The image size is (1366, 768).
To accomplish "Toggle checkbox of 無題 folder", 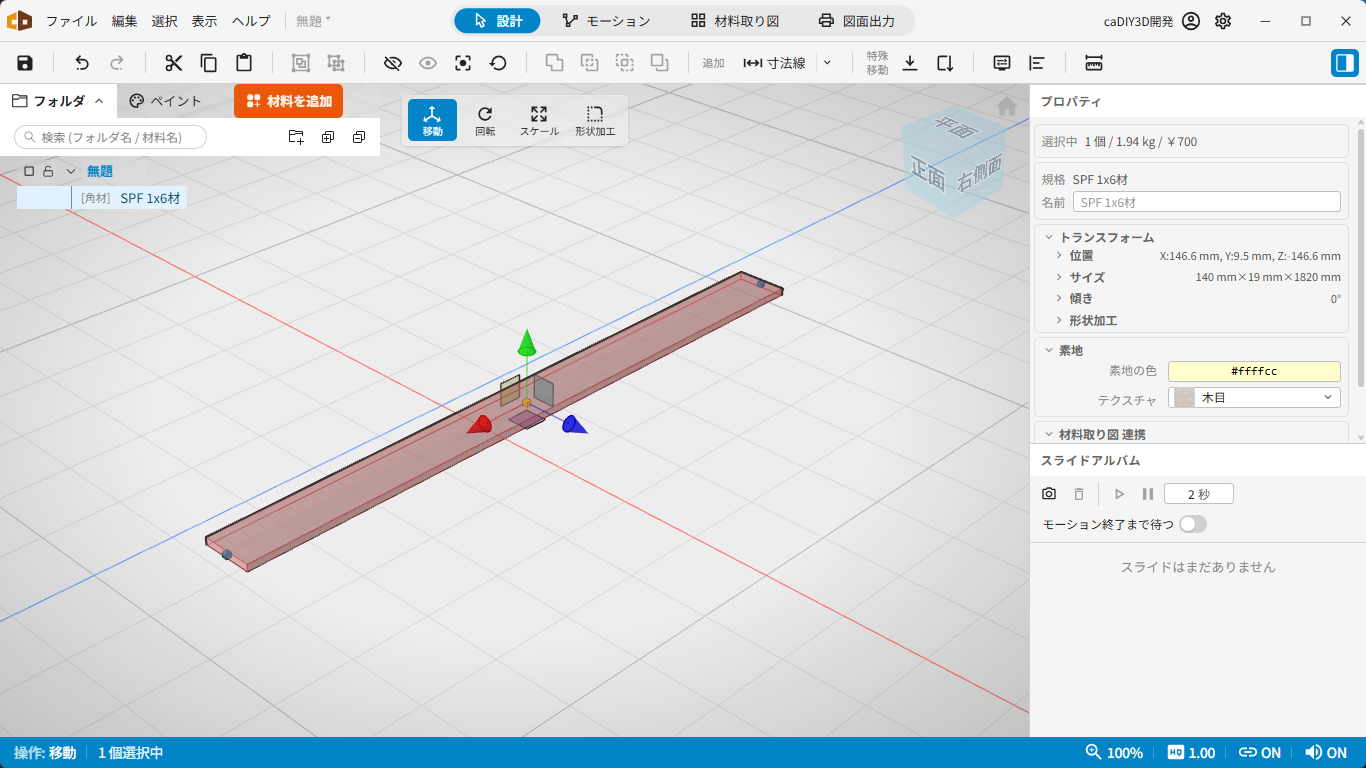I will pos(29,171).
